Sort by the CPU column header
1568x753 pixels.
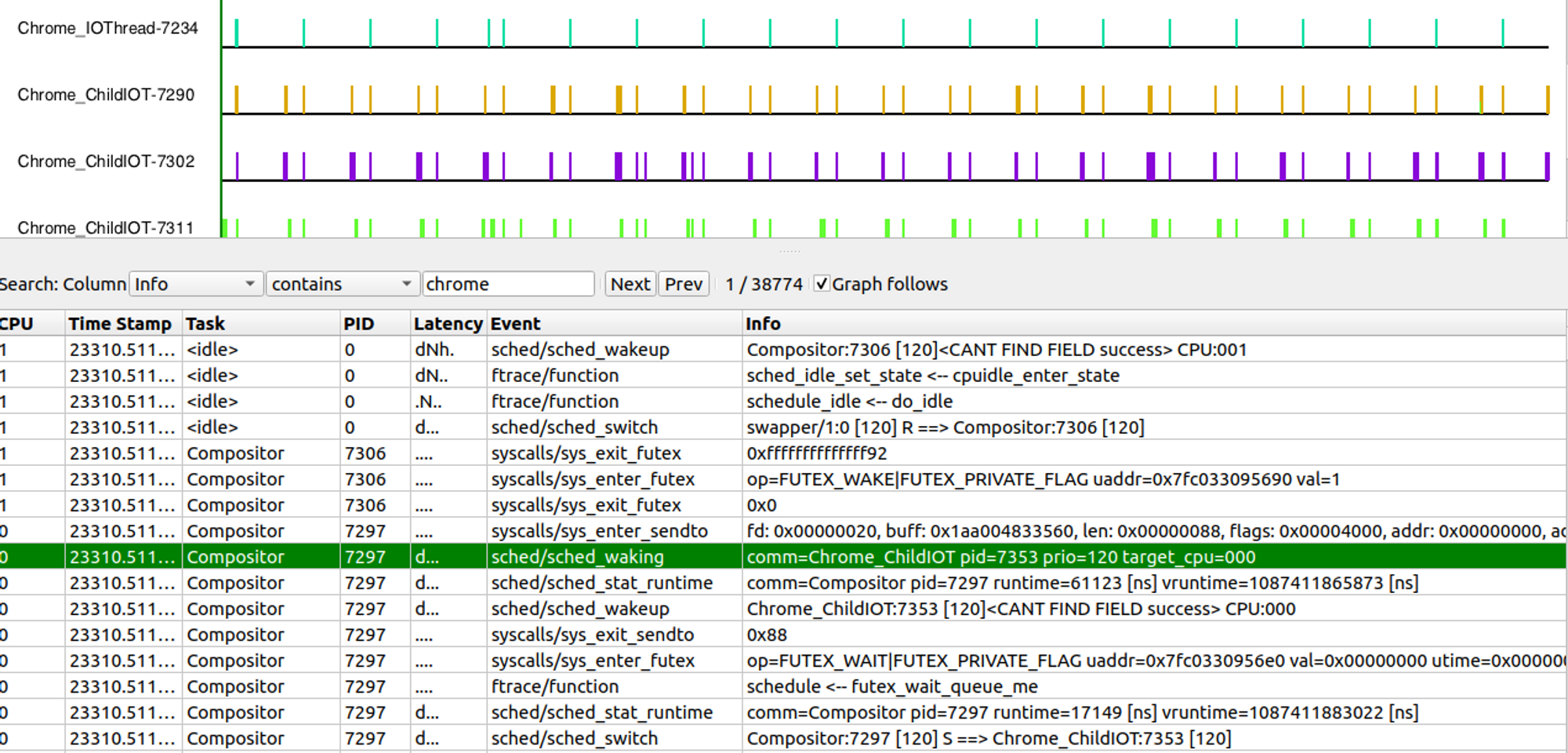coord(31,323)
